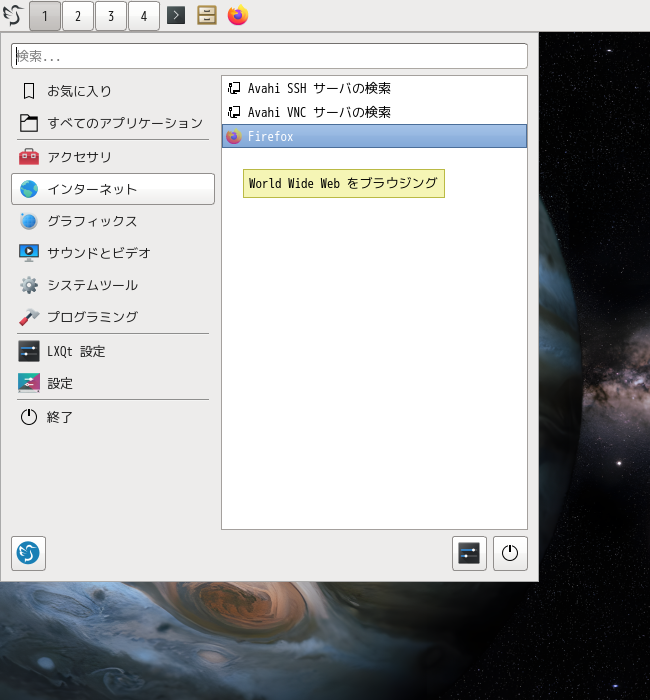Focus the 検索 search field
The image size is (650, 700).
click(x=269, y=56)
